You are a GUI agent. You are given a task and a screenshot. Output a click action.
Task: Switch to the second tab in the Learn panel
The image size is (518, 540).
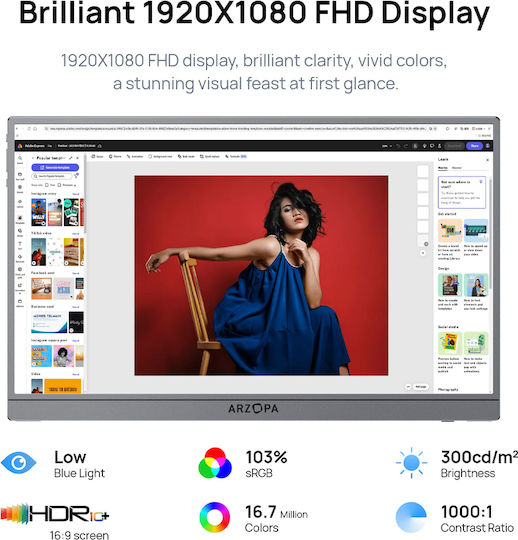(x=457, y=168)
